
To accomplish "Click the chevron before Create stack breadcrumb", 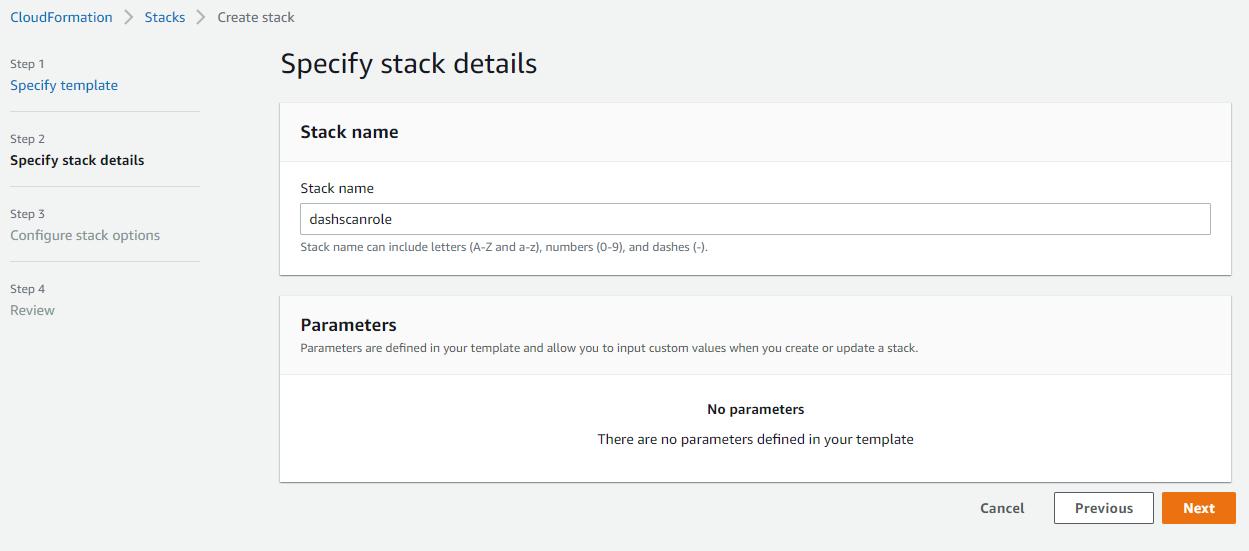I will coord(201,17).
